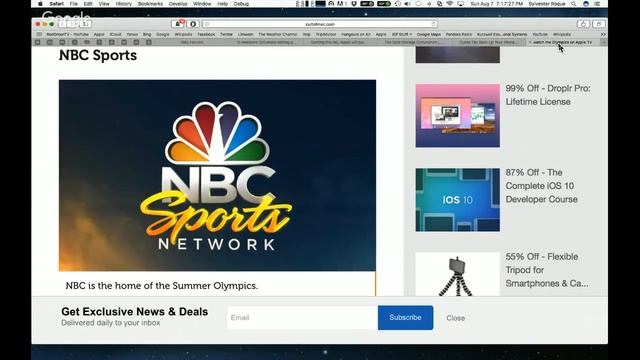Toggle the Safari sidebar button
The height and width of the screenshot is (360, 640).
coord(85,24)
